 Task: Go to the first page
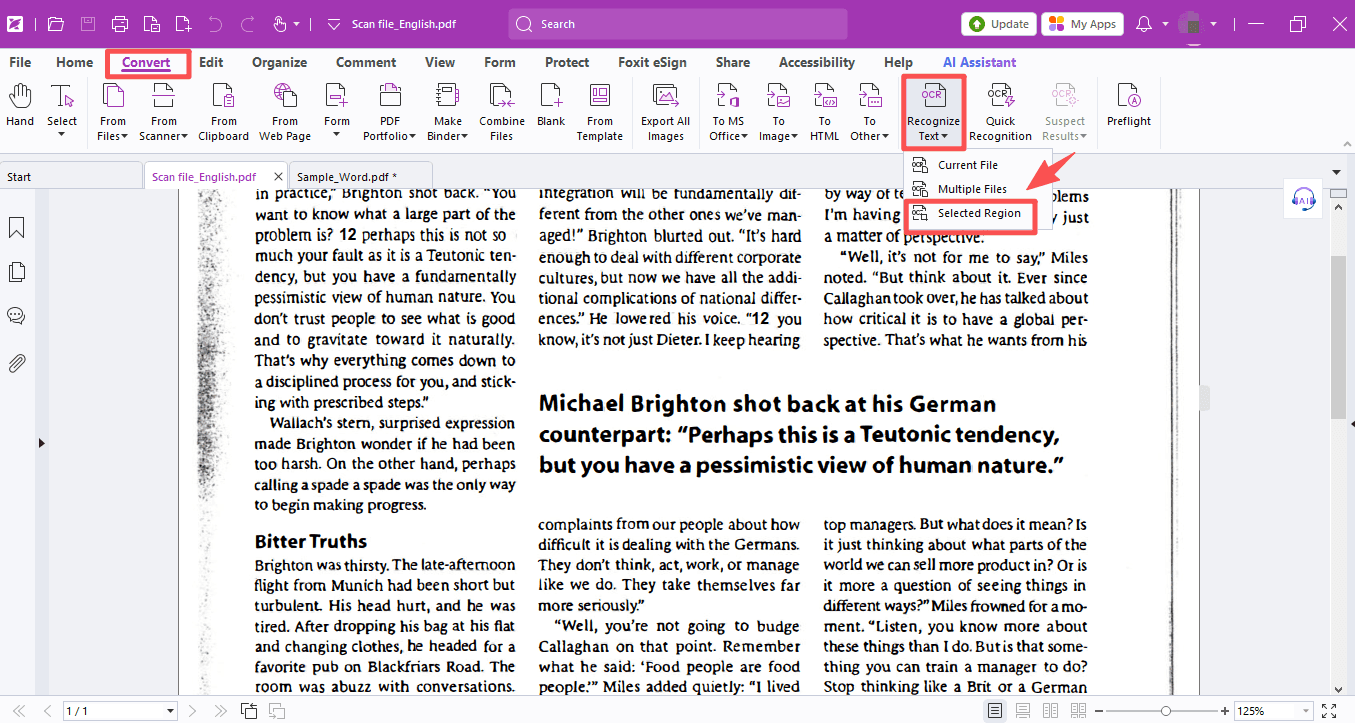[x=19, y=711]
